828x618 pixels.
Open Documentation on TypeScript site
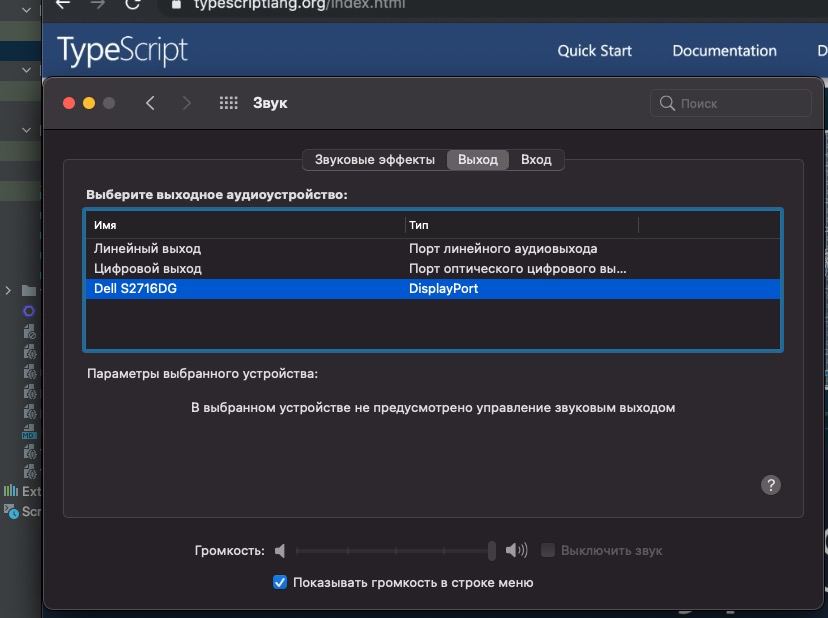724,51
